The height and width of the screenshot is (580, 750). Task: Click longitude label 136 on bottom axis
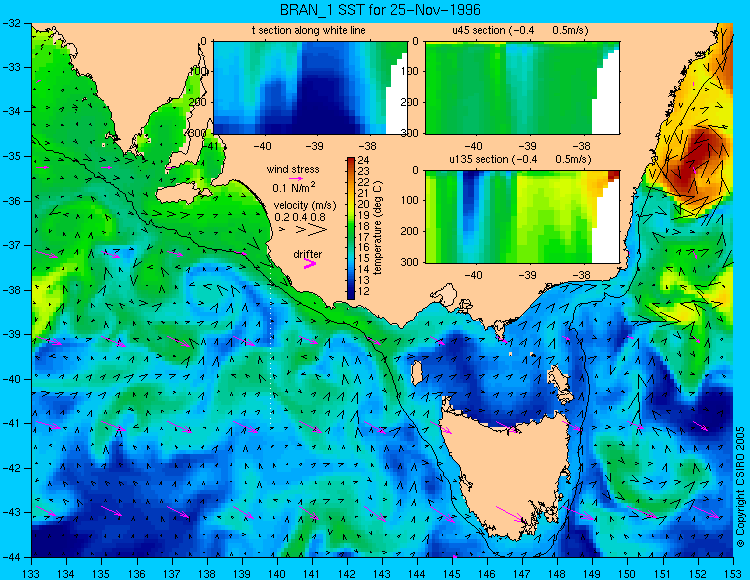(x=137, y=574)
